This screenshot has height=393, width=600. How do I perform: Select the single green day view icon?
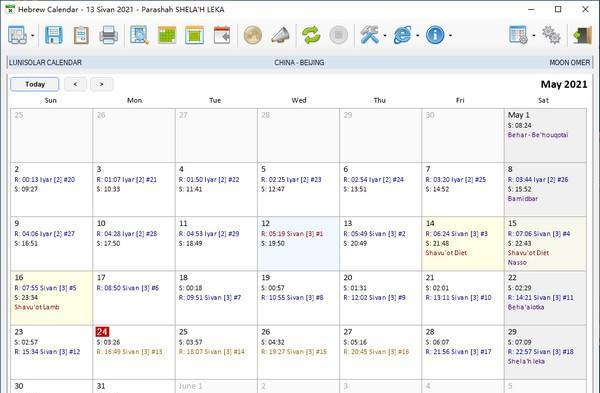(194, 35)
